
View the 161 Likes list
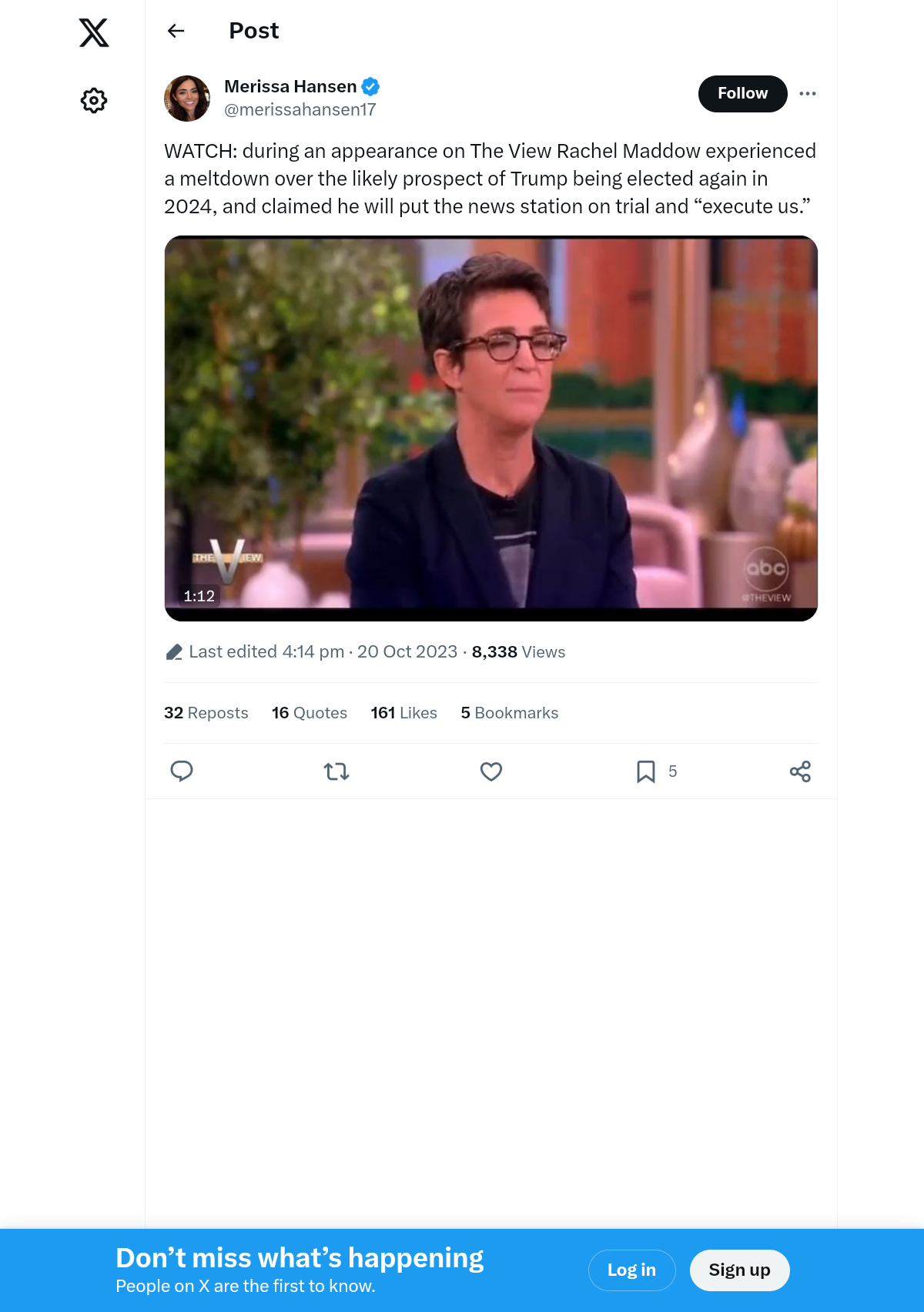(x=403, y=713)
